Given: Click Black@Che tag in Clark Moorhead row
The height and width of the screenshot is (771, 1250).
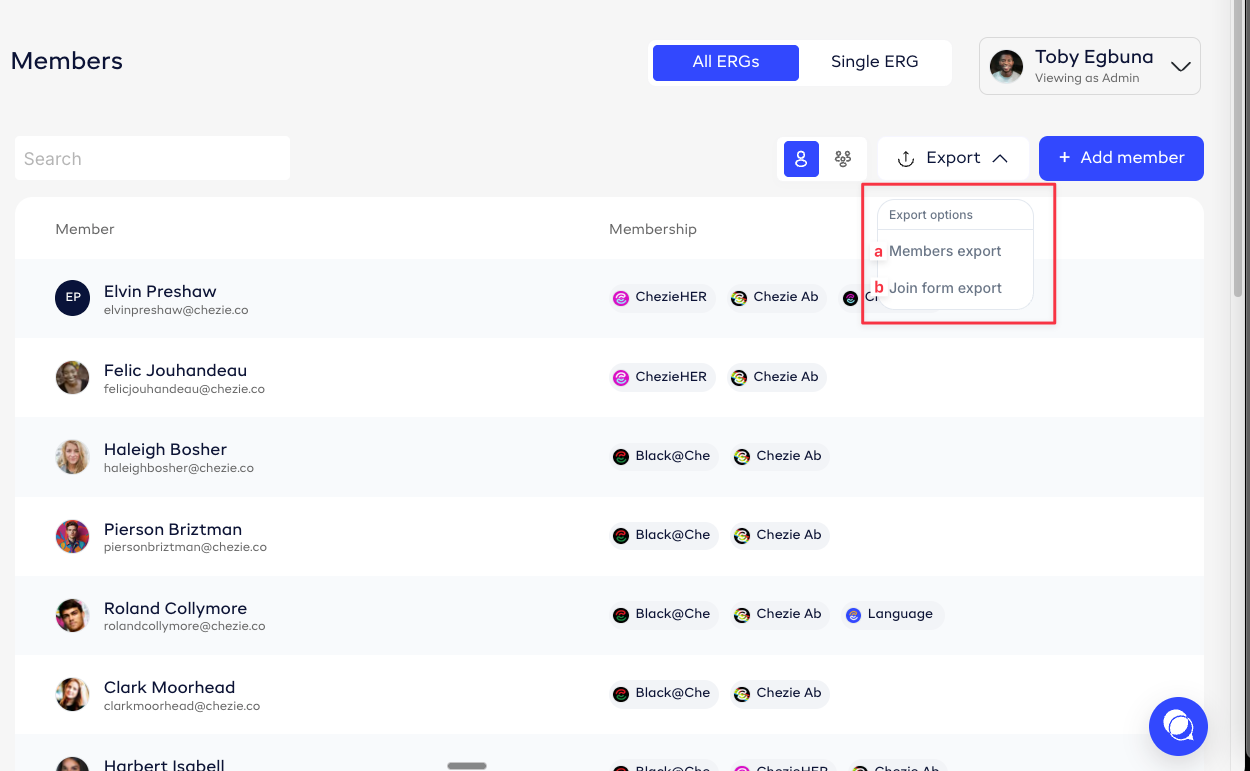Looking at the screenshot, I should point(664,693).
